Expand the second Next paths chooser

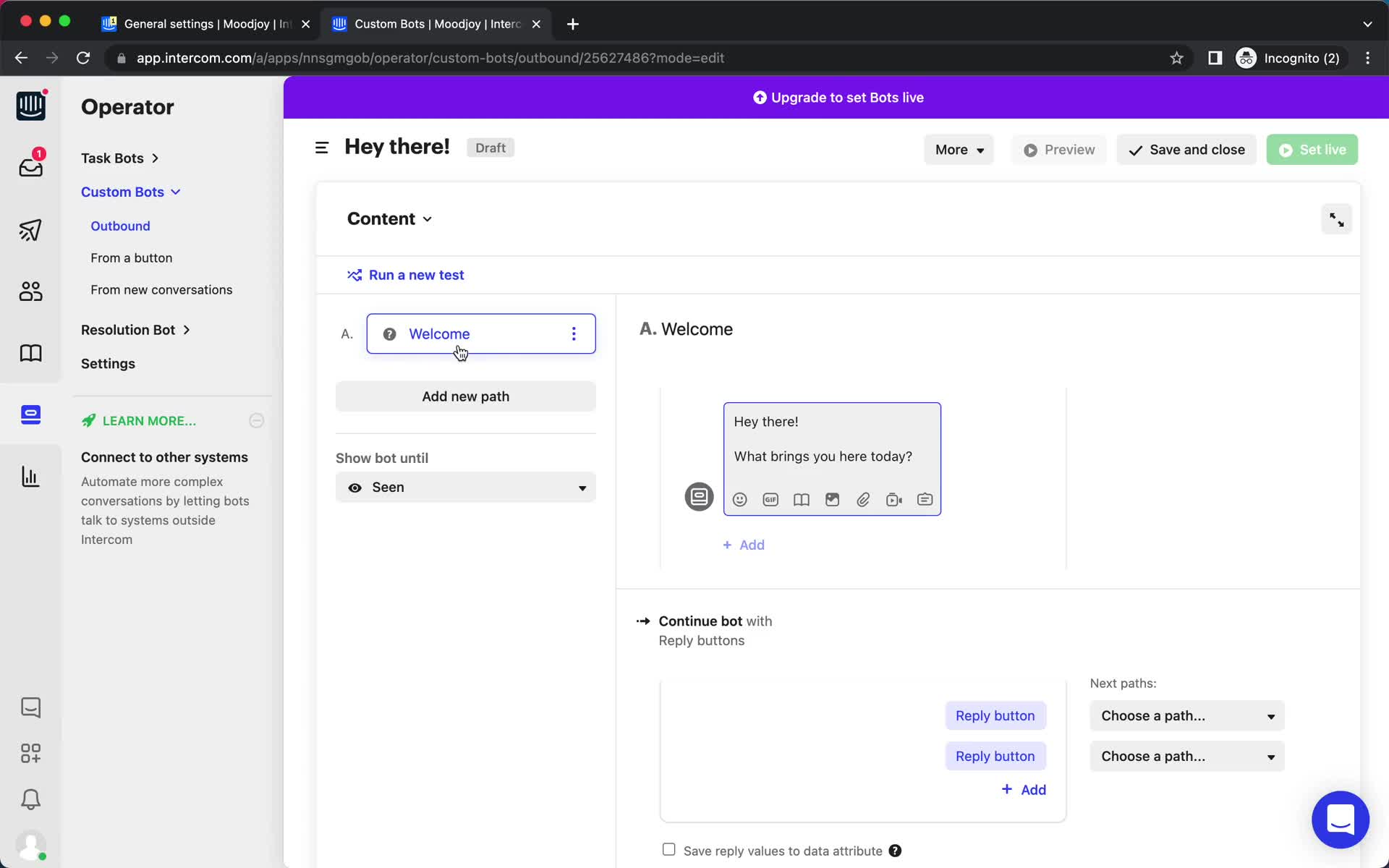click(x=1186, y=756)
